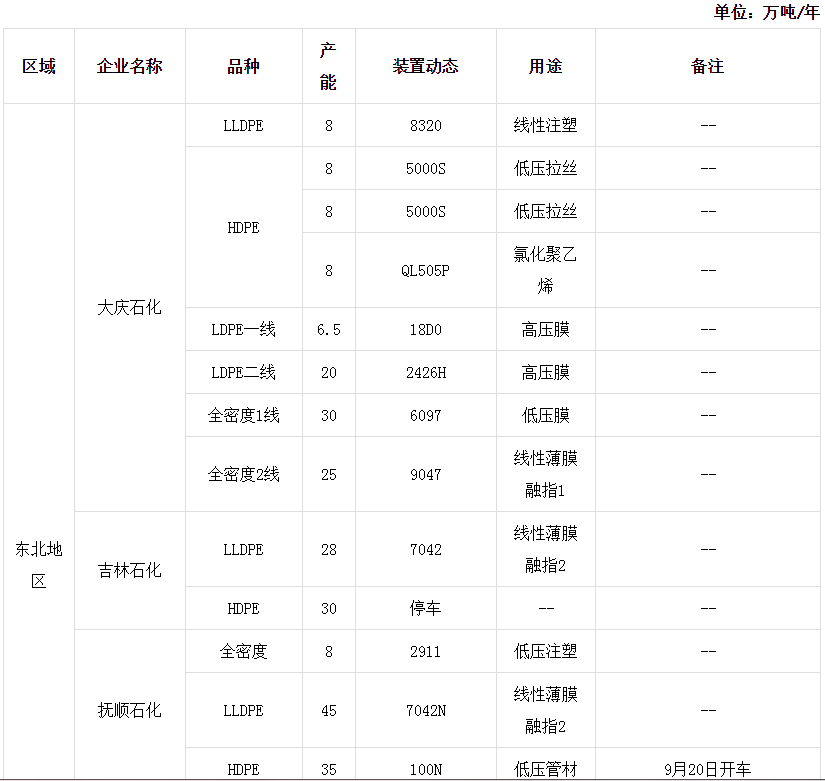Click the LDPE二线 row's 高压膜 cell
Screen dimensions: 825x781
point(546,373)
